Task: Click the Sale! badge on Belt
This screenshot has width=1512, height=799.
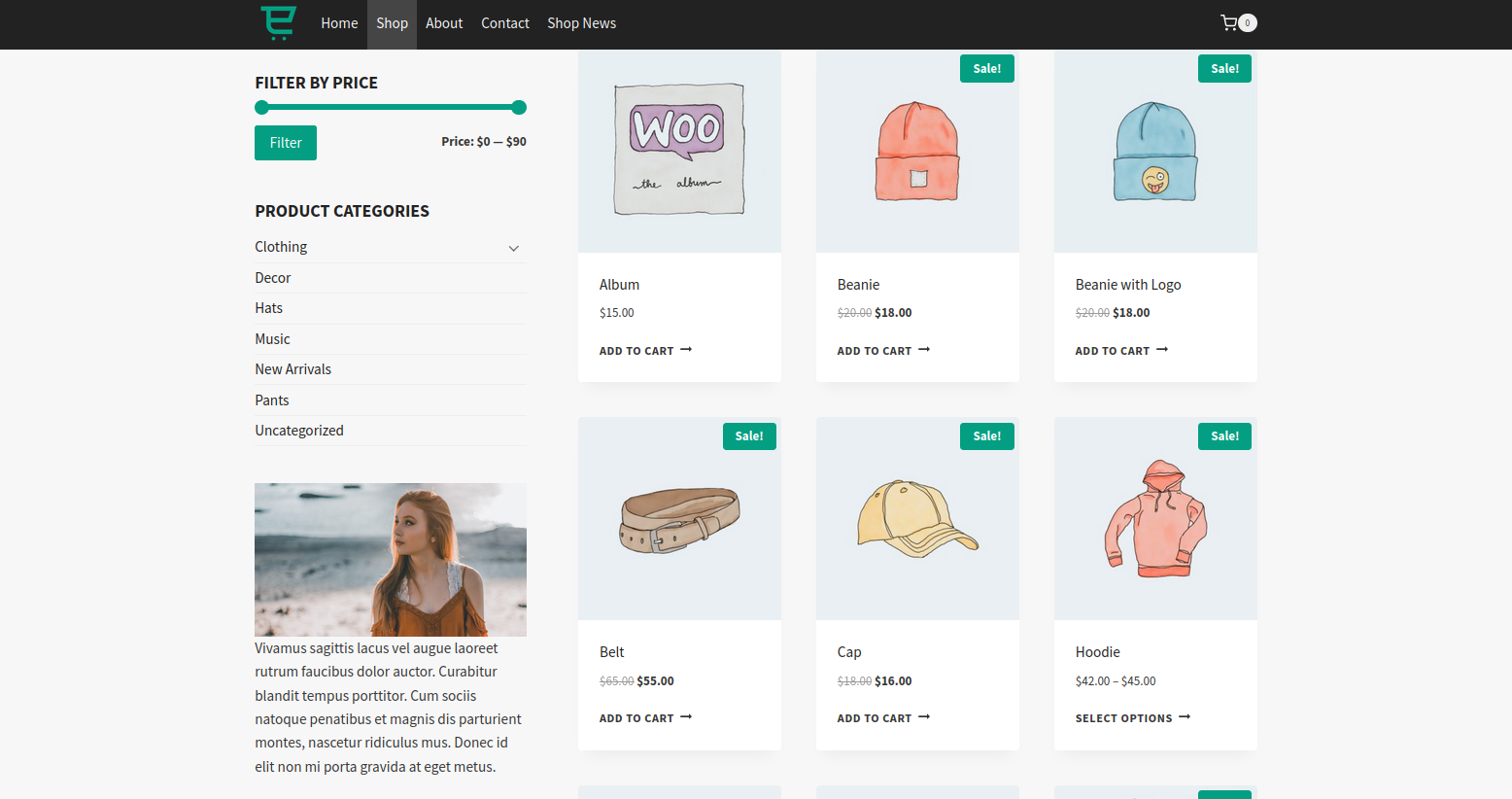Action: click(x=749, y=436)
